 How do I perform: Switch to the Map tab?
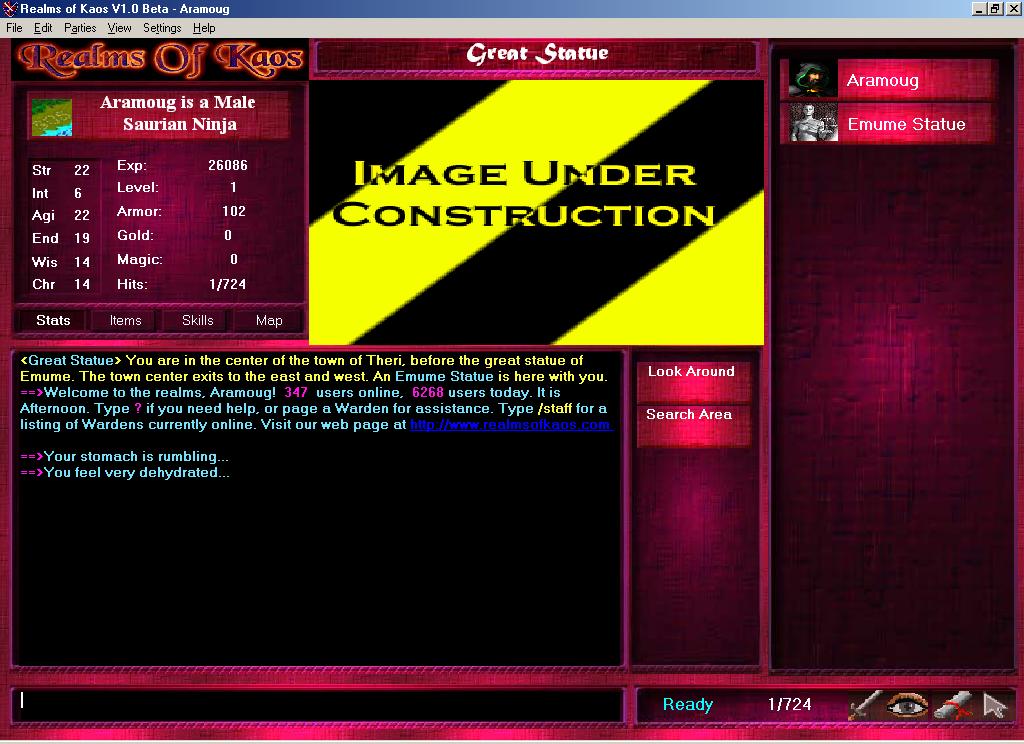point(269,320)
